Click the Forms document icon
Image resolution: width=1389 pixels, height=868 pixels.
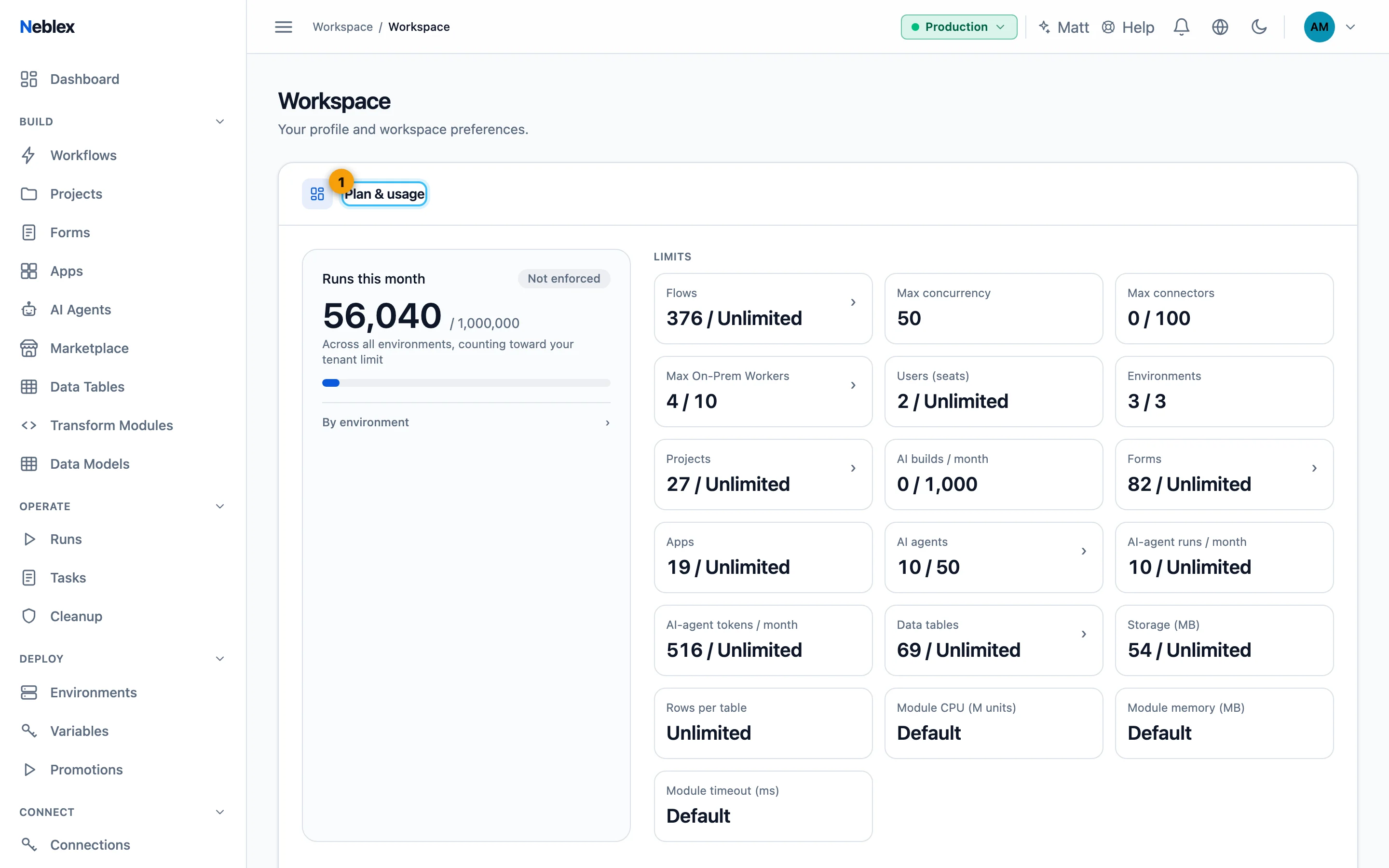[x=29, y=232]
